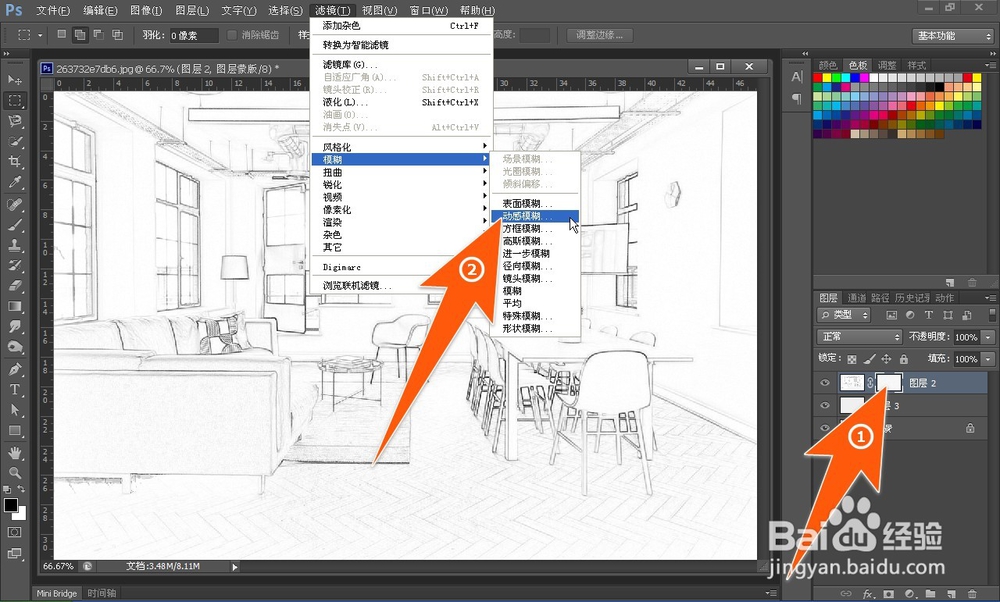Choose 表面模糊 from blur submenu
Viewport: 1000px width, 602px height.
[x=535, y=203]
